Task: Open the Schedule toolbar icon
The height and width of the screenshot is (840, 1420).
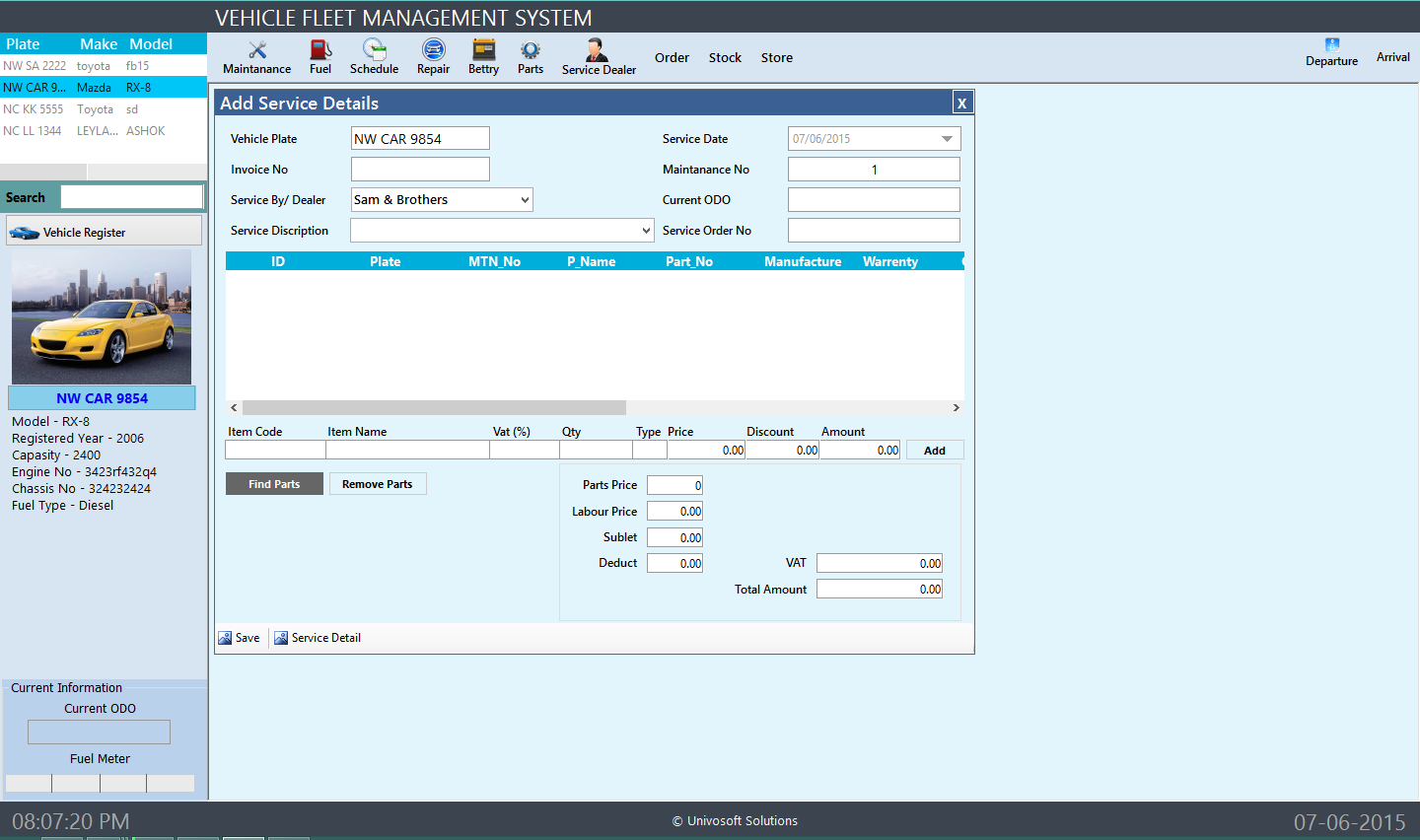Action: click(374, 50)
